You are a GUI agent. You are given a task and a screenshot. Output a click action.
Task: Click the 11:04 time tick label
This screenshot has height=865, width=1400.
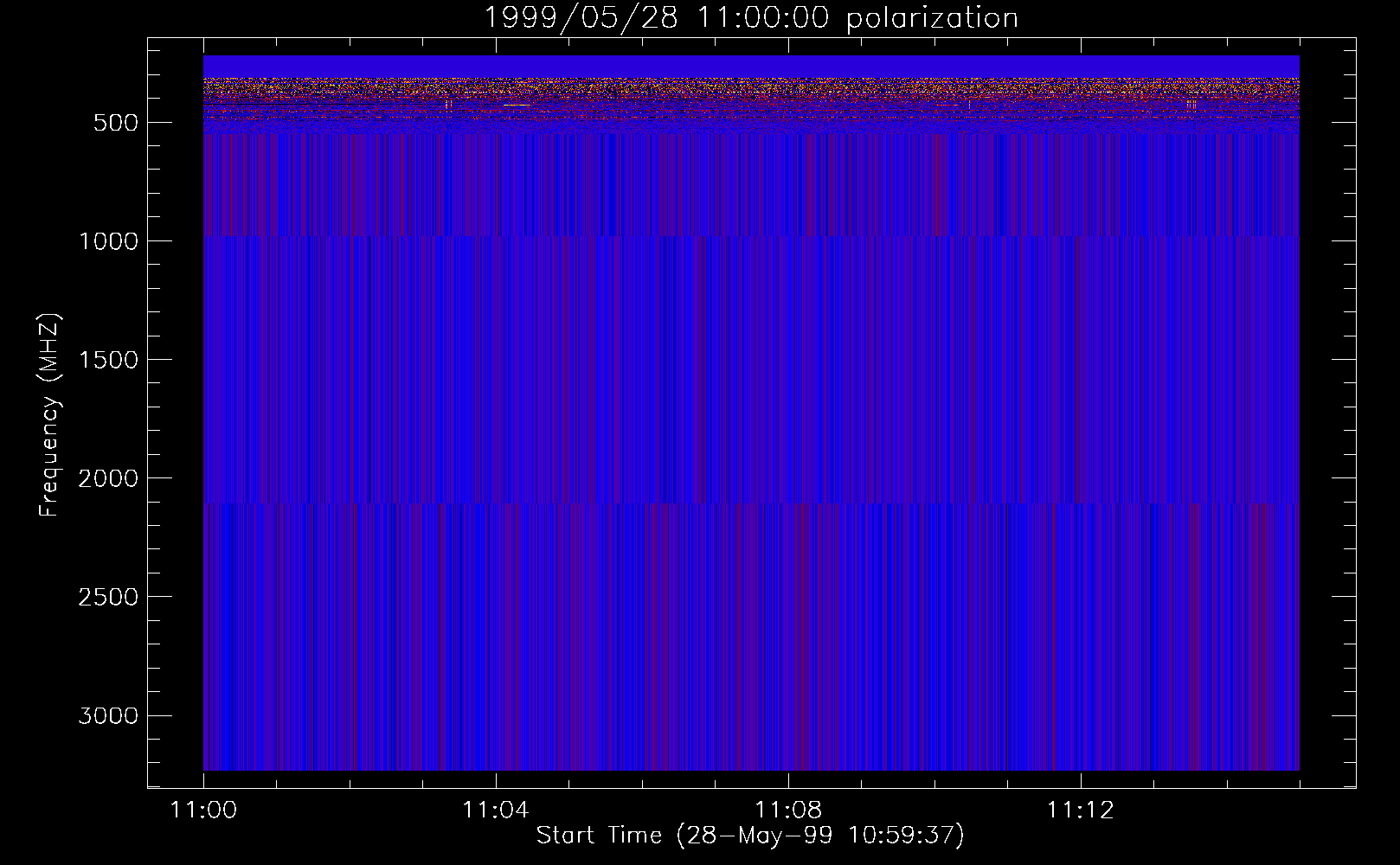point(495,811)
